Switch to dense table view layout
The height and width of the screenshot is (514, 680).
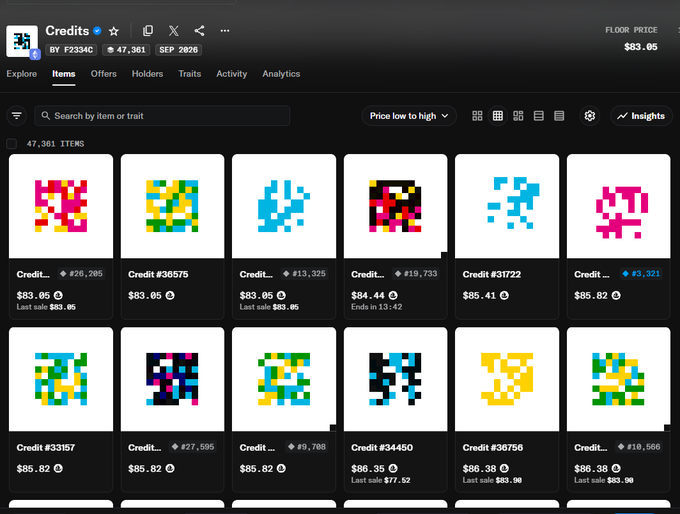[x=559, y=116]
